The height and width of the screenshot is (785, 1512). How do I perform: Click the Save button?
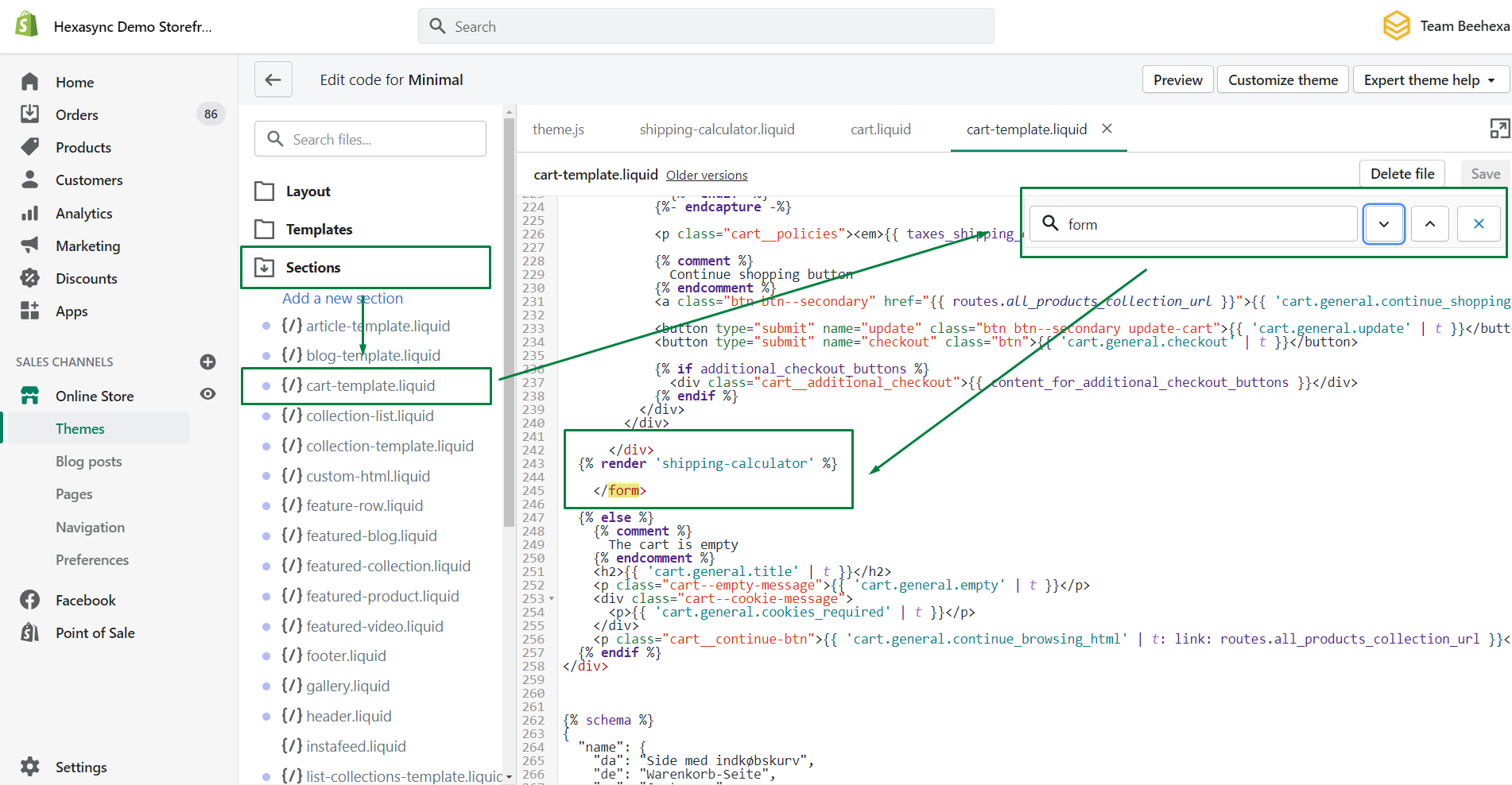tap(1485, 173)
